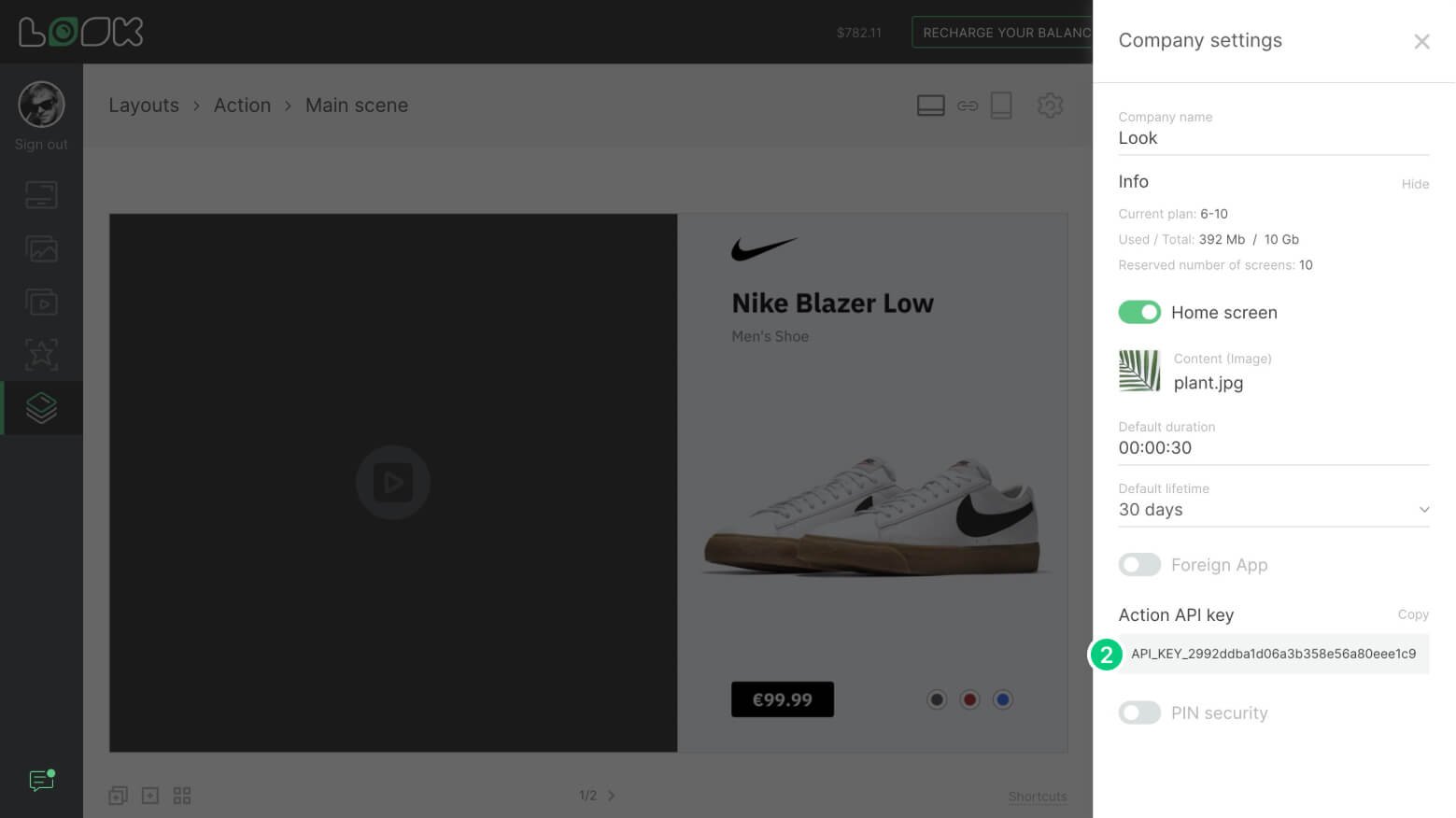Screen dimensions: 1456x818
Task: Switch to portrait screen orientation icon
Action: coord(1001,106)
